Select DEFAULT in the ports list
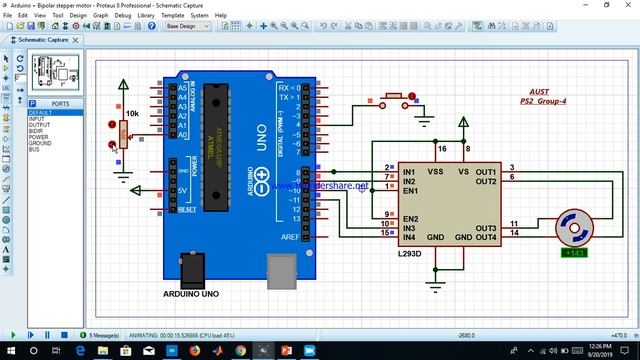The height and width of the screenshot is (360, 640). click(56, 112)
